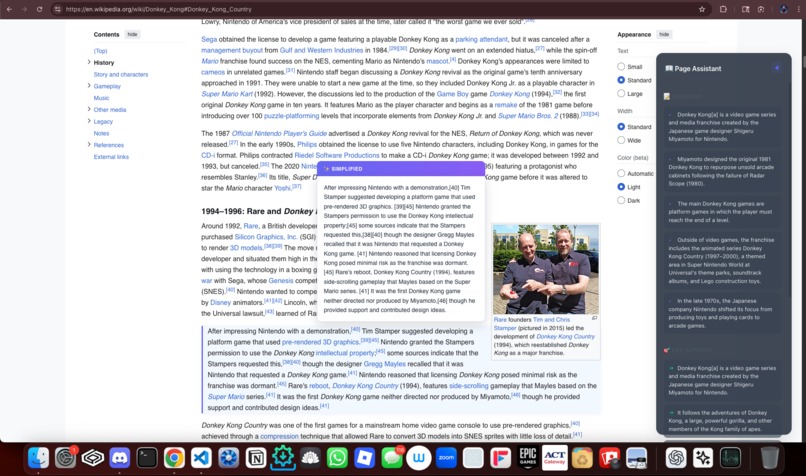Launch Notion from the dock
This screenshot has width=806, height=476.
click(255, 457)
